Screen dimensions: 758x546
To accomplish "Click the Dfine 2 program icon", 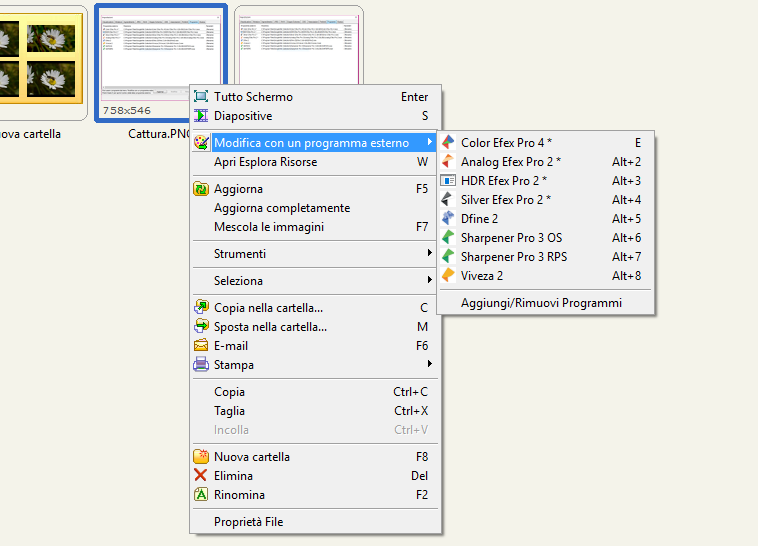I will (x=448, y=219).
